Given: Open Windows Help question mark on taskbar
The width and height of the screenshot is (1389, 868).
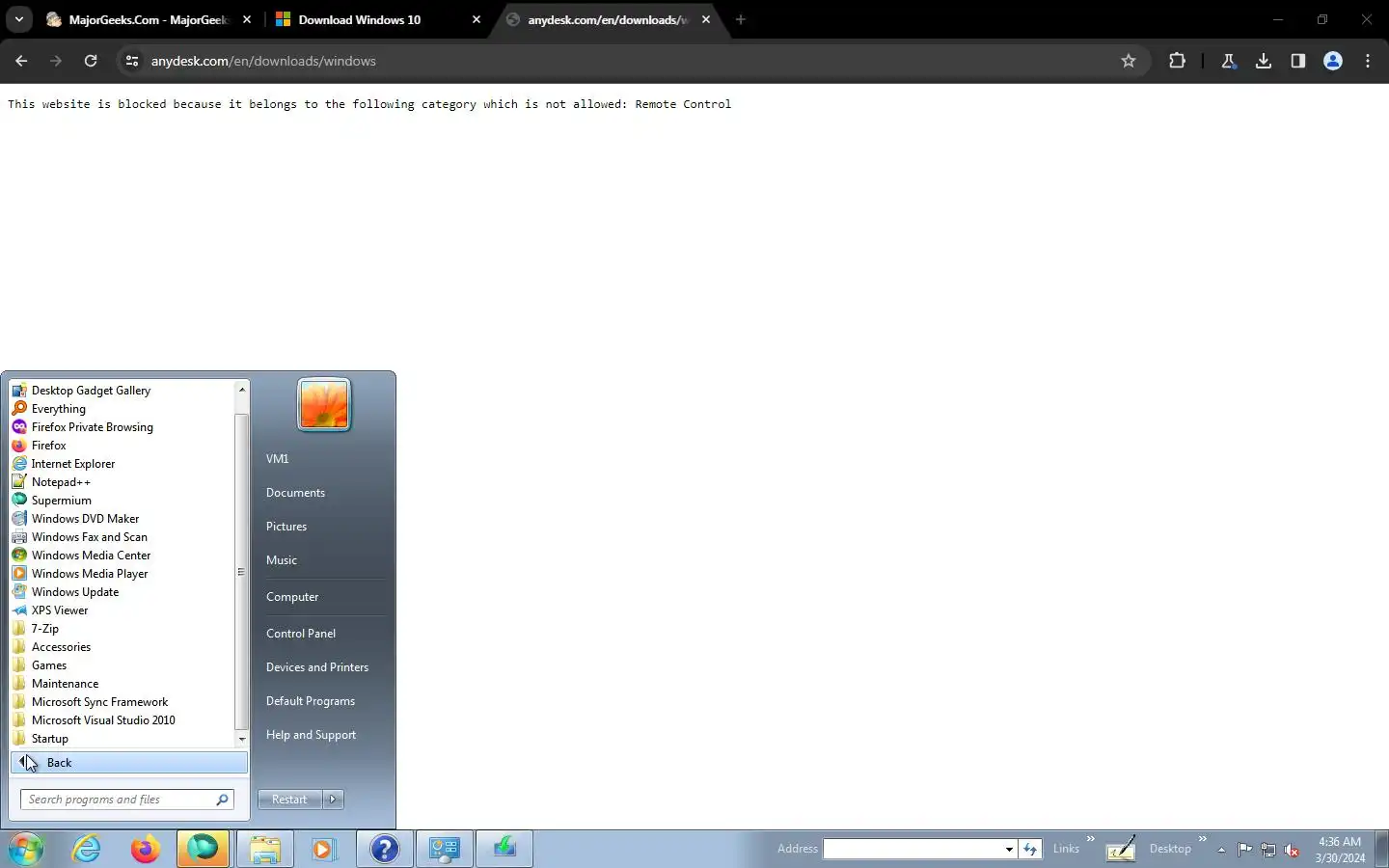Looking at the screenshot, I should click(385, 849).
